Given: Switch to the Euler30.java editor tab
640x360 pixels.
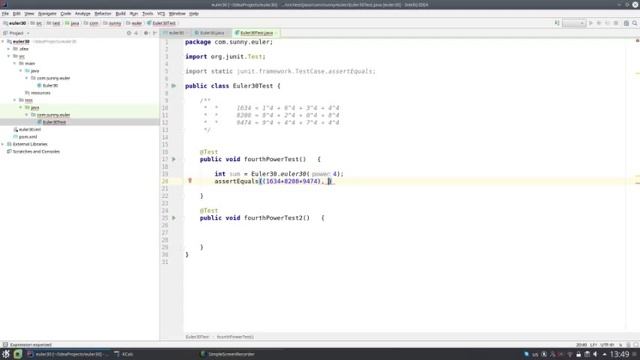Looking at the screenshot, I should click(x=211, y=33).
